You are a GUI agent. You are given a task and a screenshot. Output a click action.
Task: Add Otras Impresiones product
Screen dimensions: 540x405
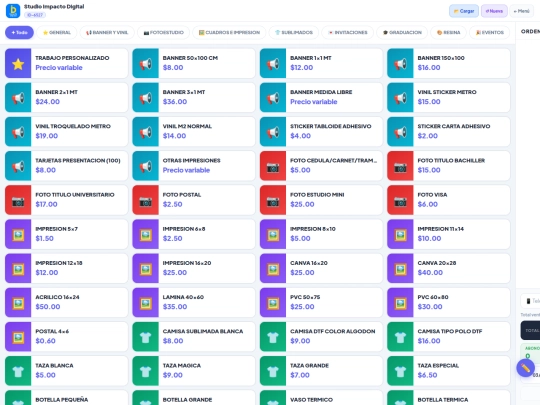[194, 166]
